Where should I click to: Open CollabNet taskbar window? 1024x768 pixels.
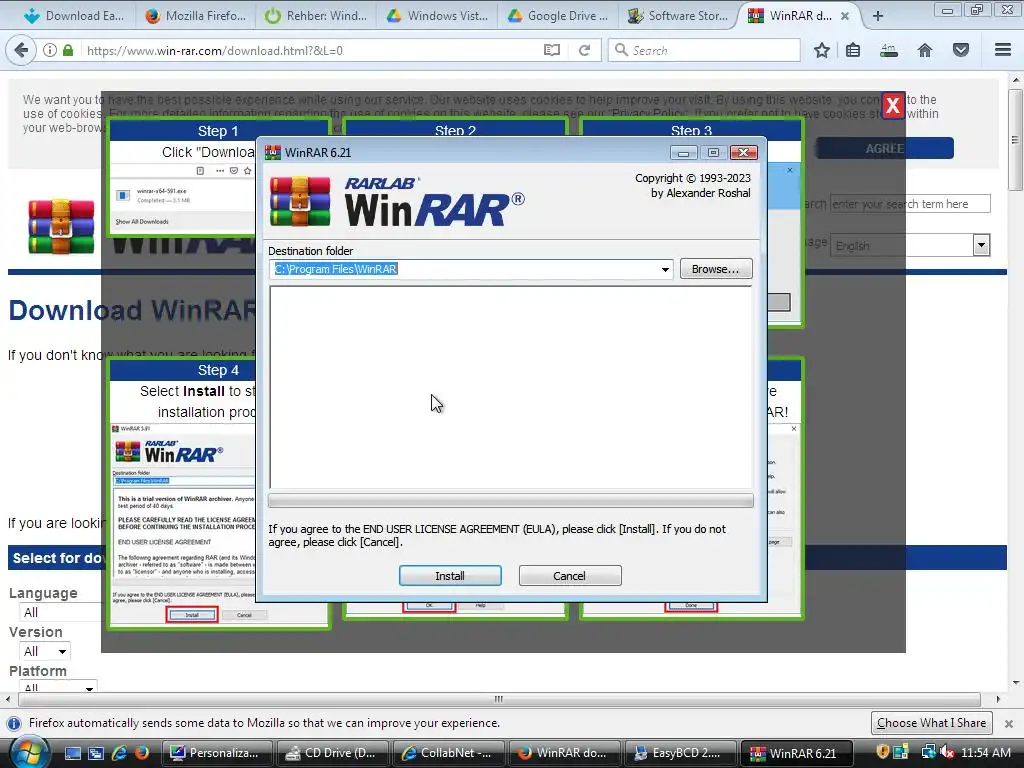[x=448, y=753]
